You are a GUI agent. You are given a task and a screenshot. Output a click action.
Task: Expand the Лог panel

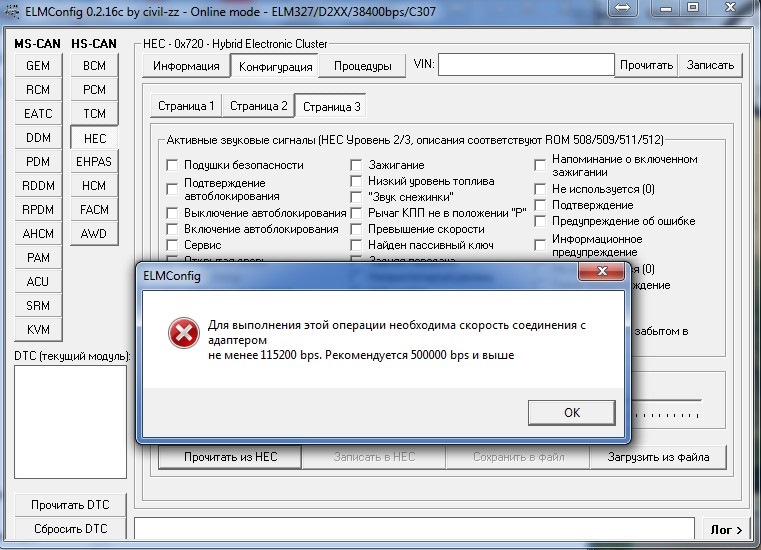[726, 530]
